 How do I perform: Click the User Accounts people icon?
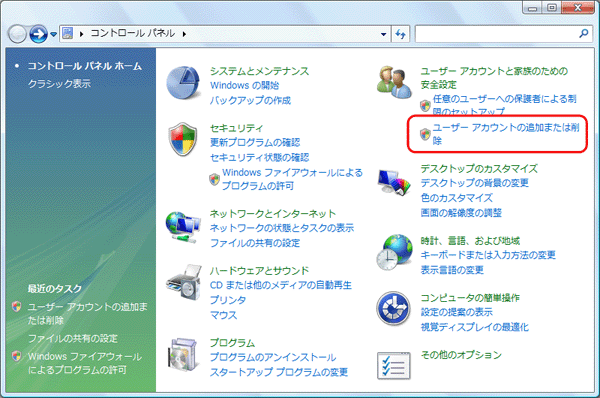(x=394, y=82)
